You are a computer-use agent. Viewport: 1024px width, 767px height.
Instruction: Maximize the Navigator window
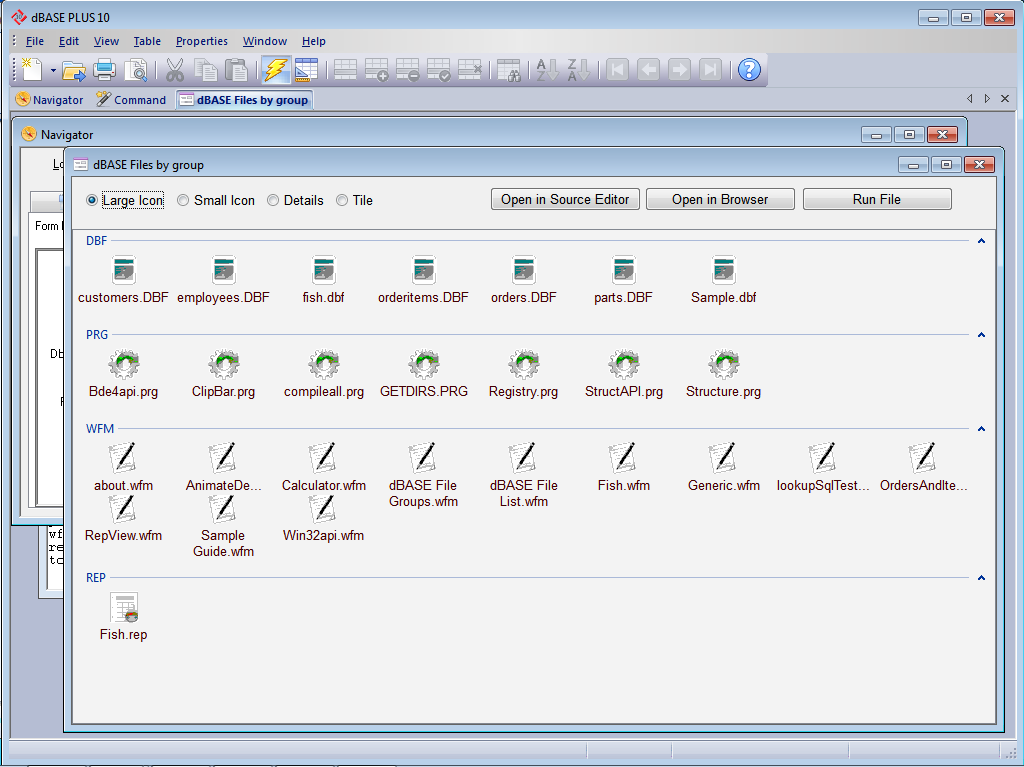[x=909, y=135]
